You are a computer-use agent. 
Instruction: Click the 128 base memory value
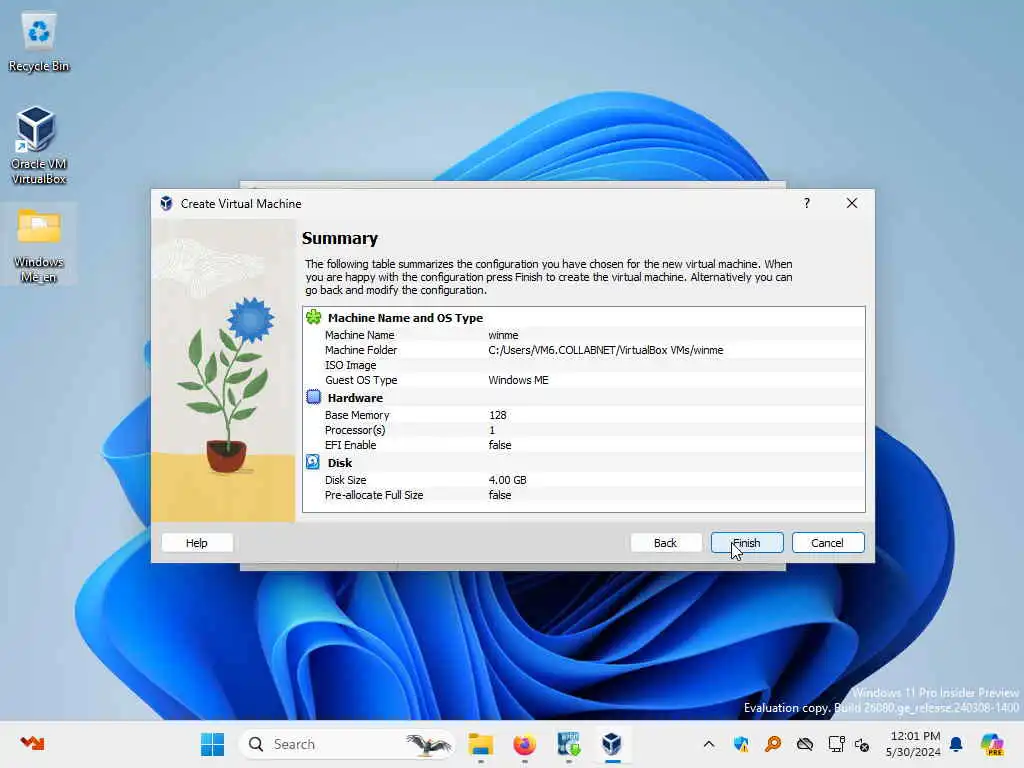[x=498, y=415]
